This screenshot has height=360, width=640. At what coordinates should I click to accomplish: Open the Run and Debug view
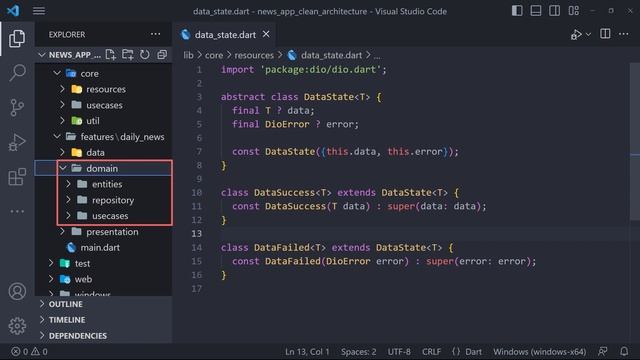coord(17,142)
